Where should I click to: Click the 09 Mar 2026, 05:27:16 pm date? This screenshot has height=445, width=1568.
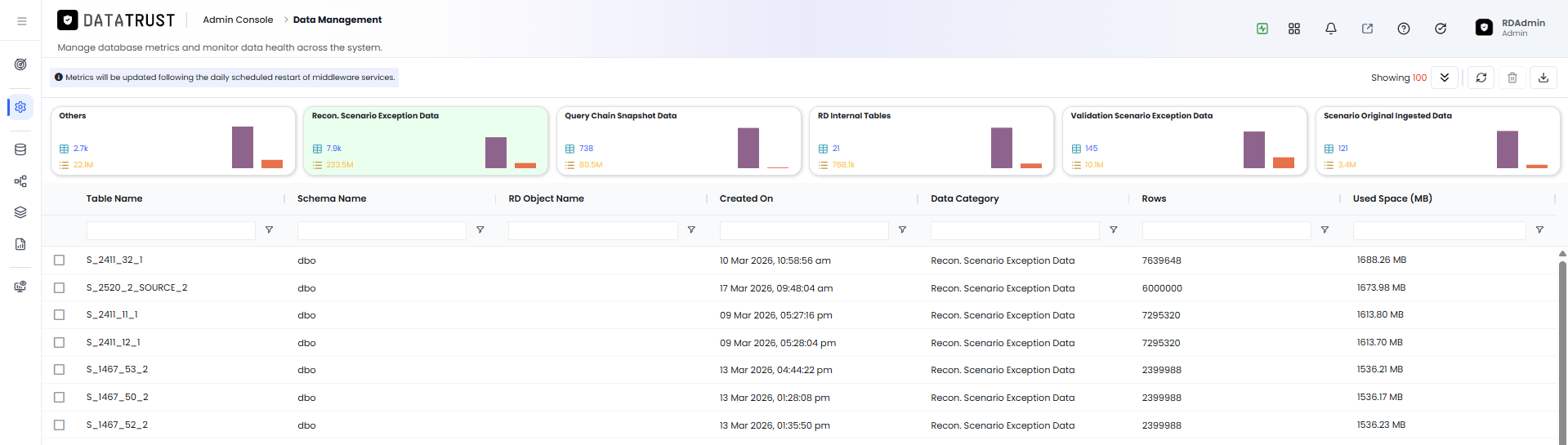pos(775,315)
